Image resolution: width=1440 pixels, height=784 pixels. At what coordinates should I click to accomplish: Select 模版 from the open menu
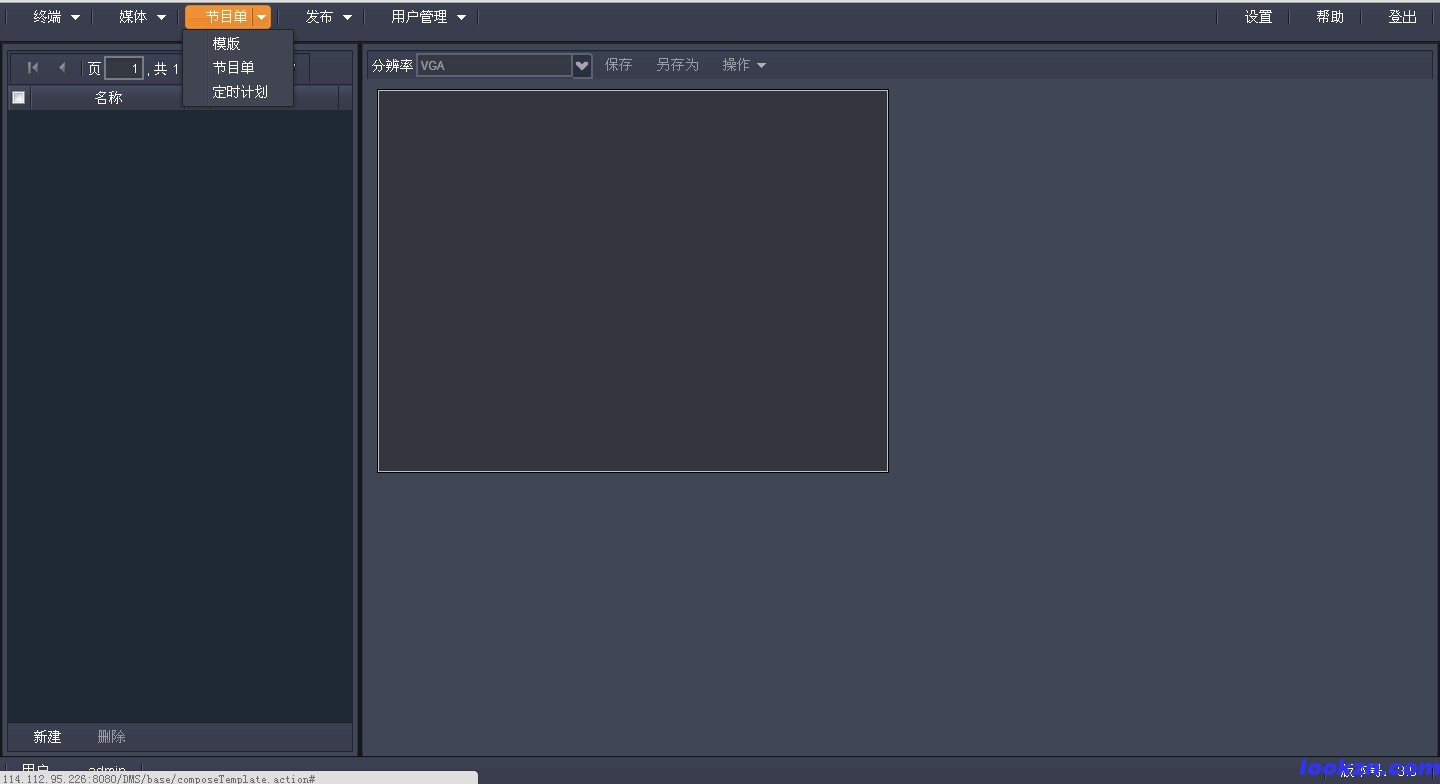[x=227, y=44]
